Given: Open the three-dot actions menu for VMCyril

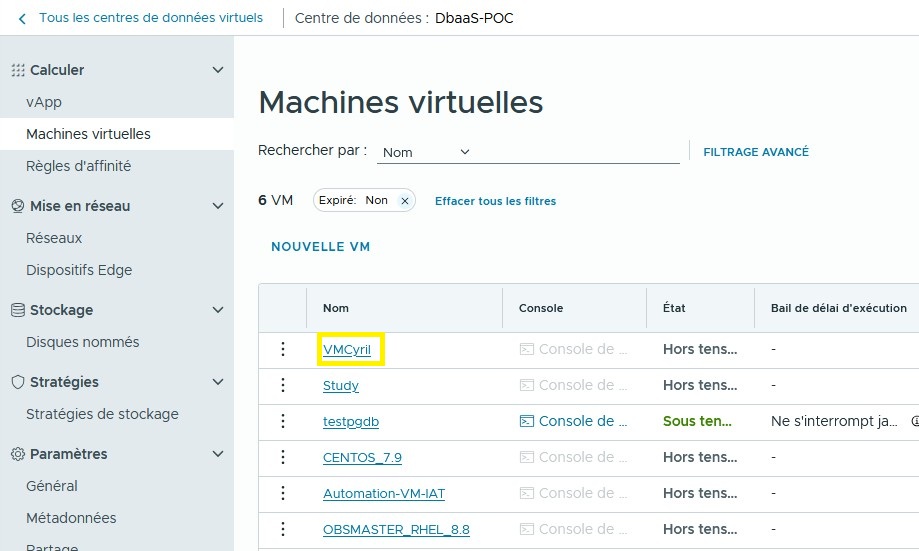Looking at the screenshot, I should click(283, 349).
